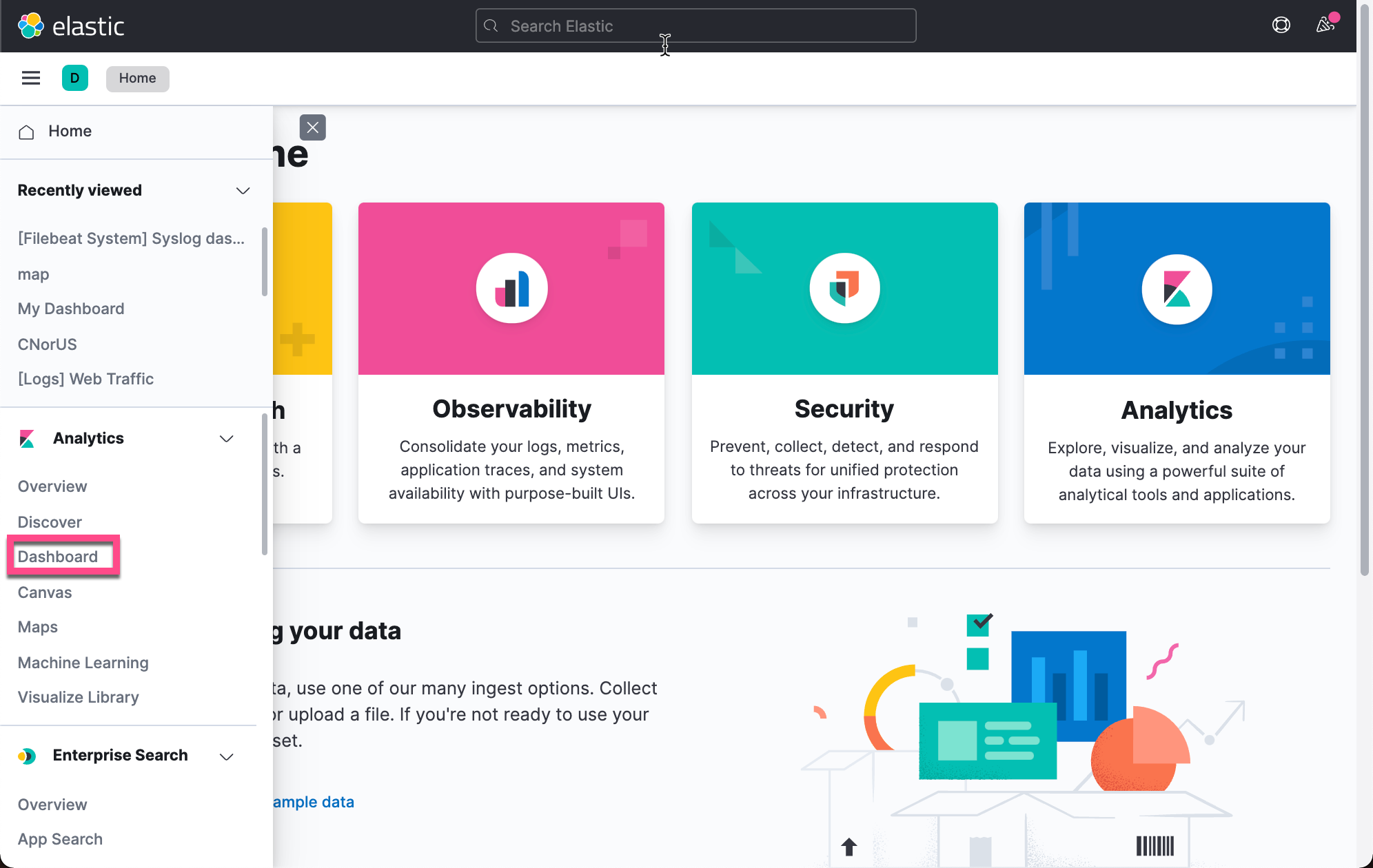Click the Analytics Kibana icon
Image resolution: width=1373 pixels, height=868 pixels.
(x=1177, y=289)
